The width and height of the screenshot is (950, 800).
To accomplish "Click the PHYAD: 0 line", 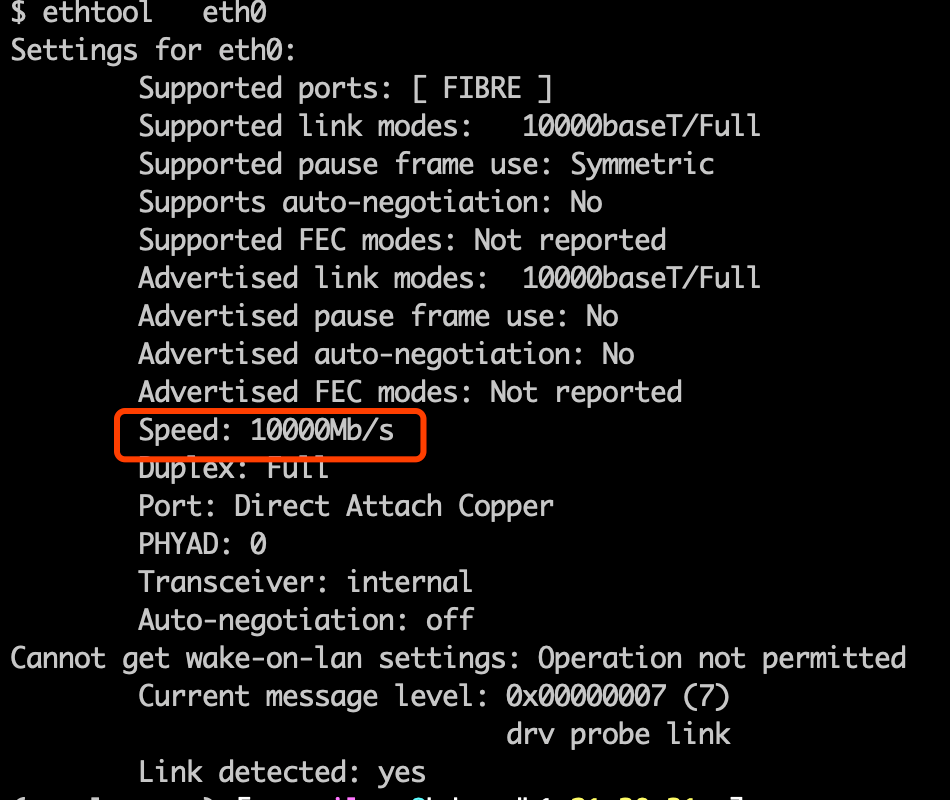I will coord(202,544).
